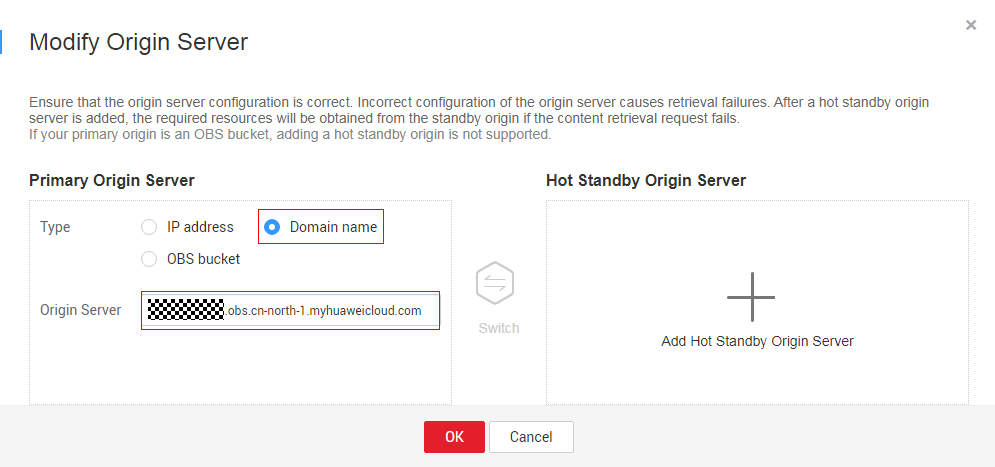995x467 pixels.
Task: Close the Modify Origin Server dialog
Action: point(971,25)
